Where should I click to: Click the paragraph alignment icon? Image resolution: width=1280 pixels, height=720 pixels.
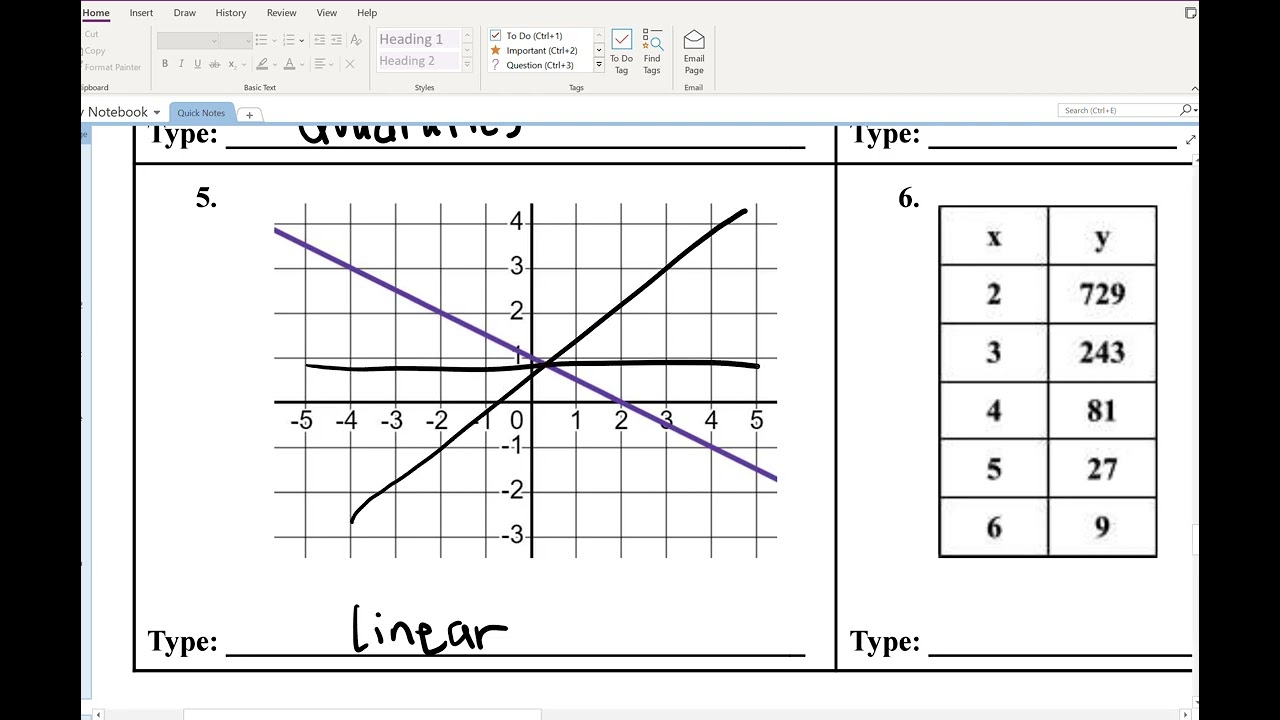320,64
